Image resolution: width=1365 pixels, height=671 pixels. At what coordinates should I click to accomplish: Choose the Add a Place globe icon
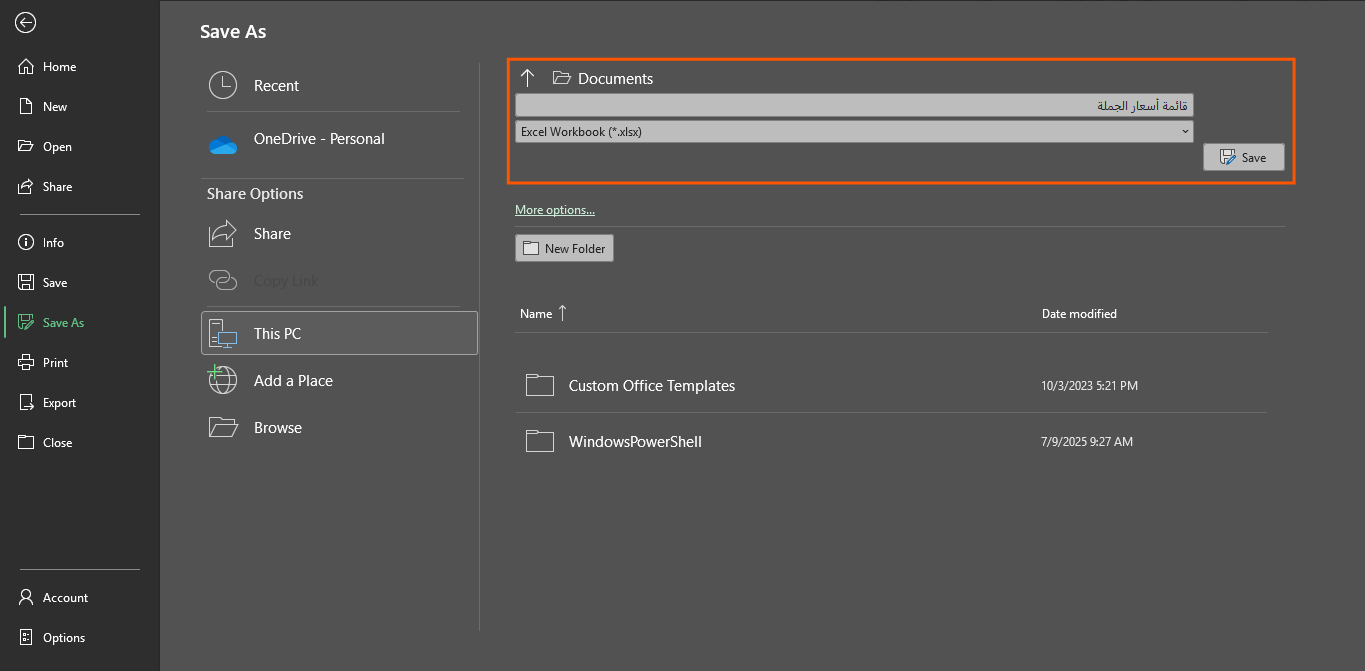click(222, 381)
